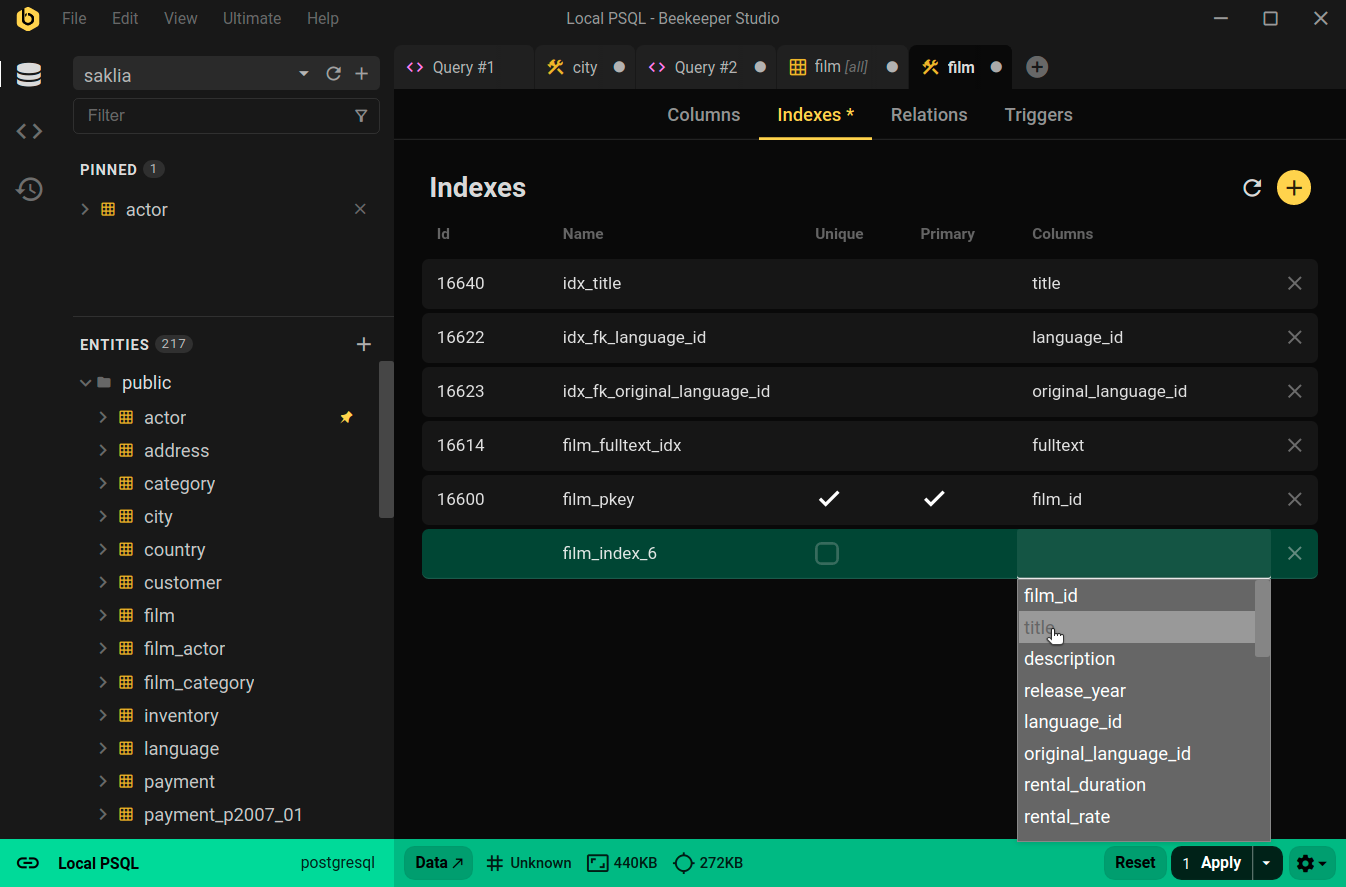Toggle Unique checkbox for film_index_6

pos(827,554)
